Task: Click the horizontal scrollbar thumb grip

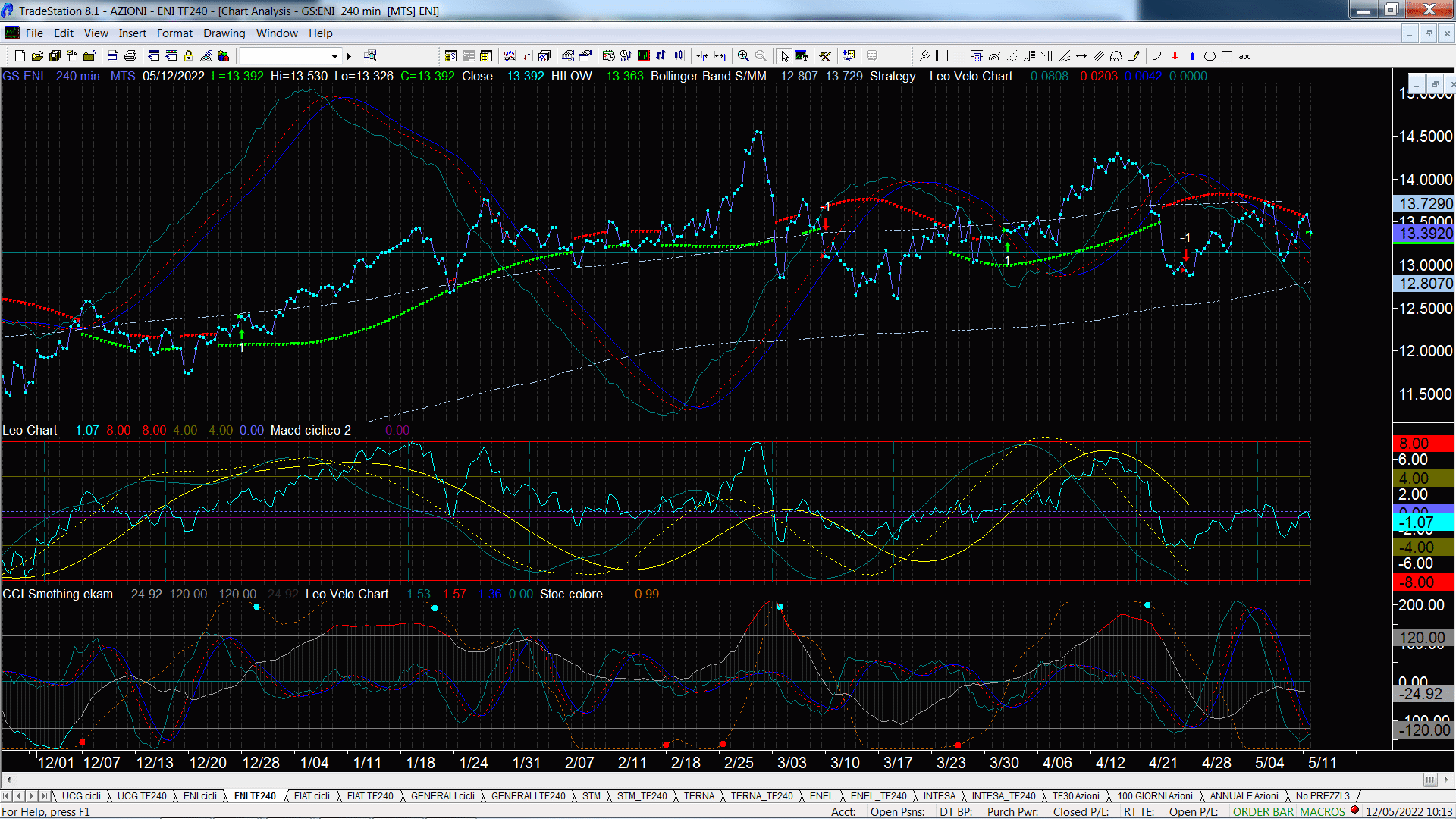Action: [x=1430, y=780]
